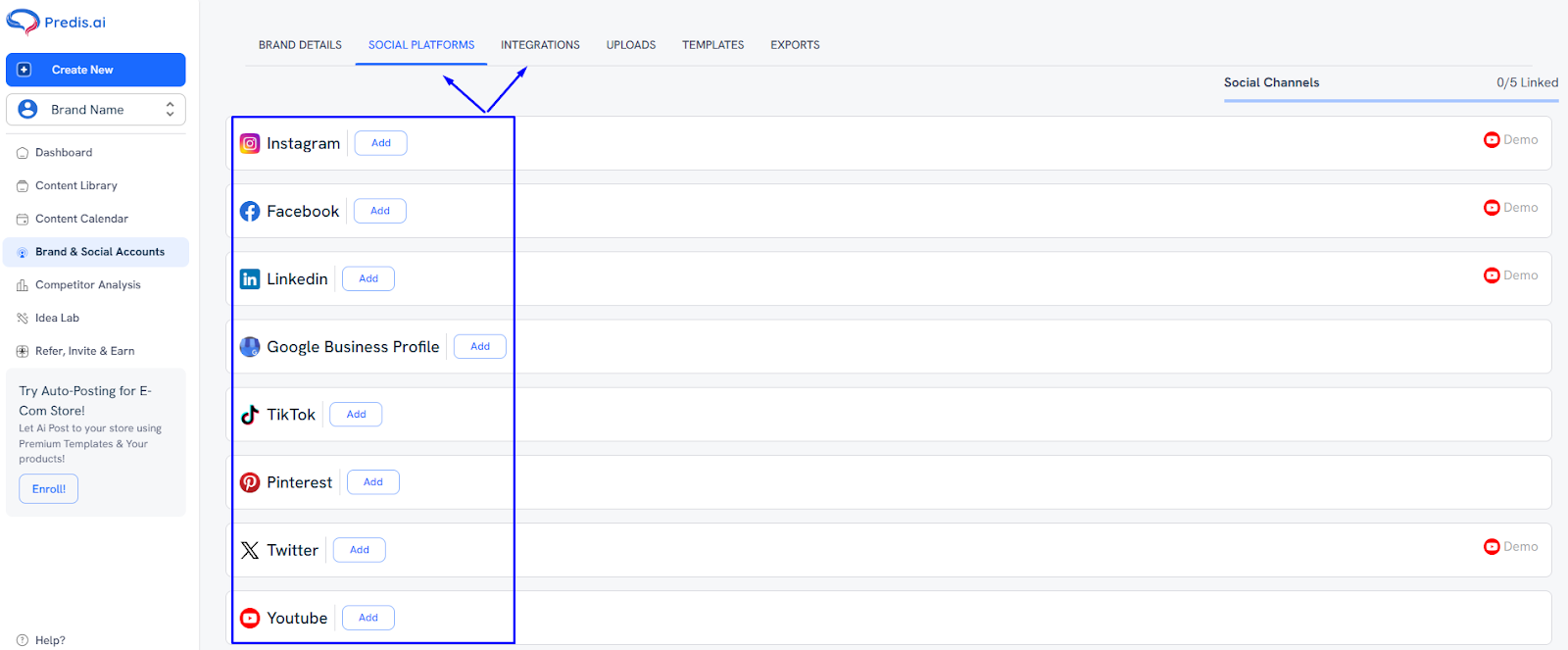Add a Facebook account
This screenshot has width=1568, height=650.
tap(380, 211)
